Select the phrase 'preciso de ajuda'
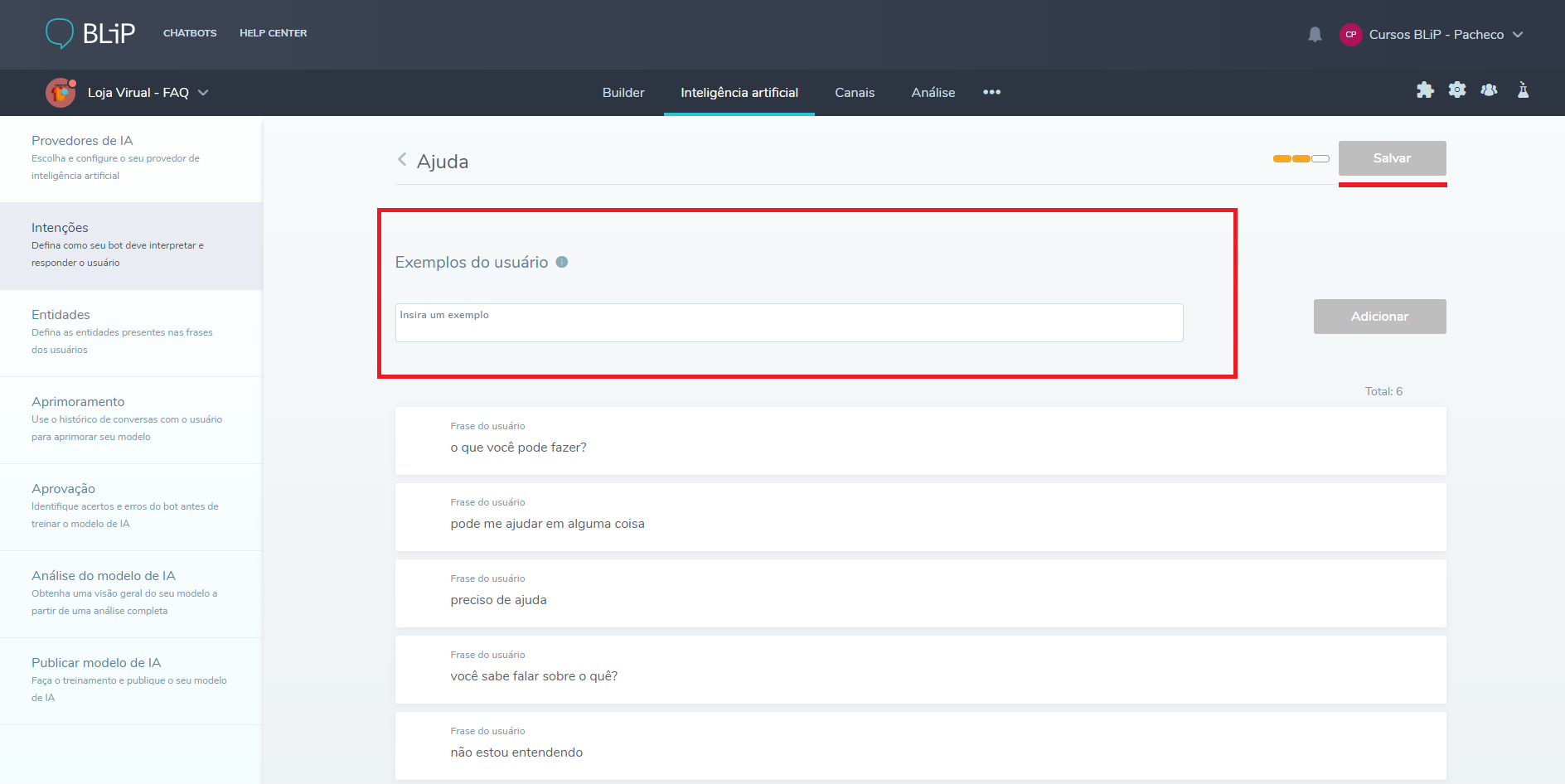The image size is (1565, 784). 498,600
